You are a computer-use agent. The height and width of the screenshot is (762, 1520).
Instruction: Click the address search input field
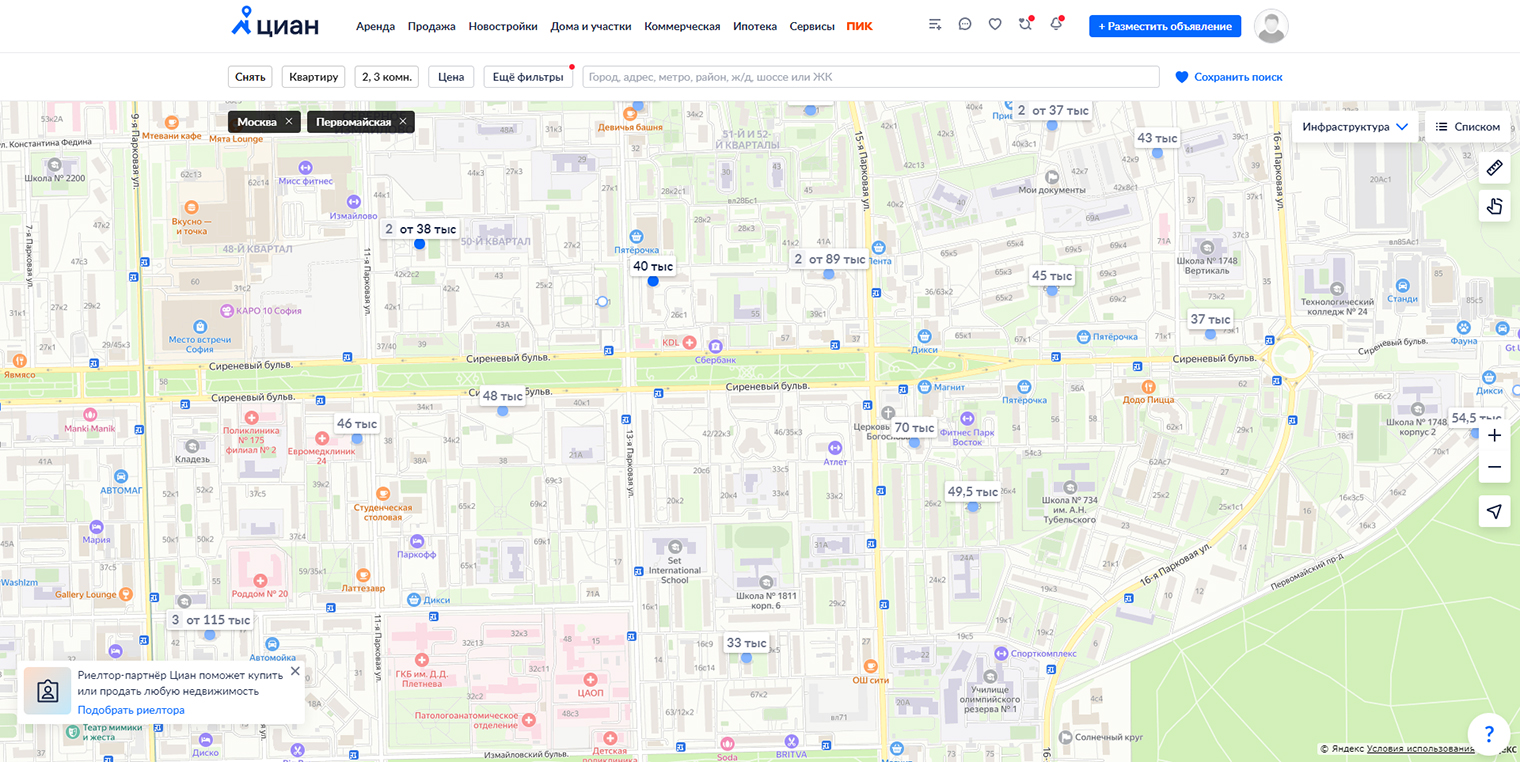click(871, 77)
